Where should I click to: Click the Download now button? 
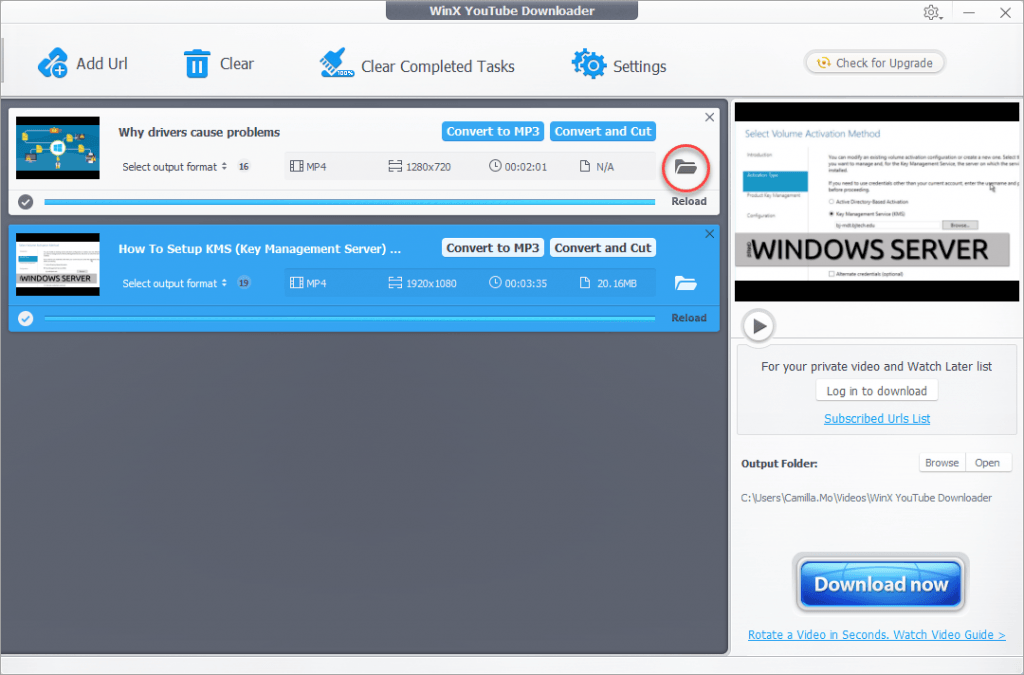[x=880, y=584]
